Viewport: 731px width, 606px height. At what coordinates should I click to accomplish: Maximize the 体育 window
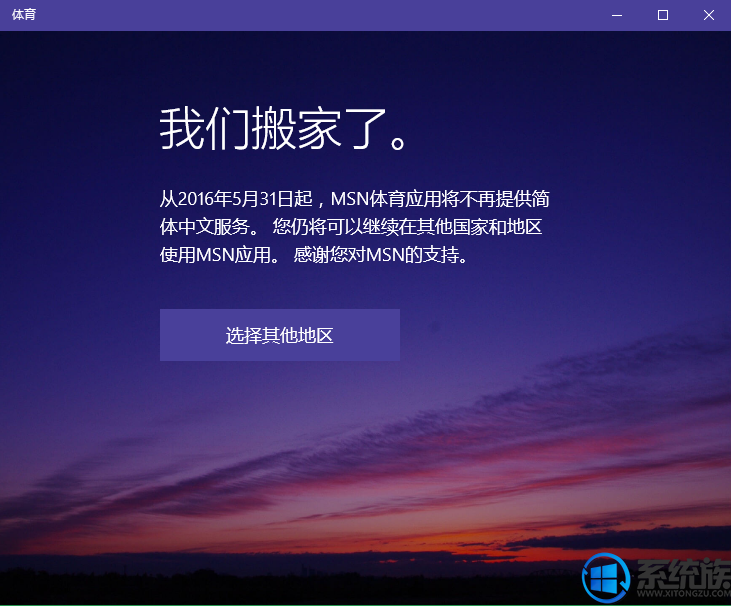click(662, 15)
